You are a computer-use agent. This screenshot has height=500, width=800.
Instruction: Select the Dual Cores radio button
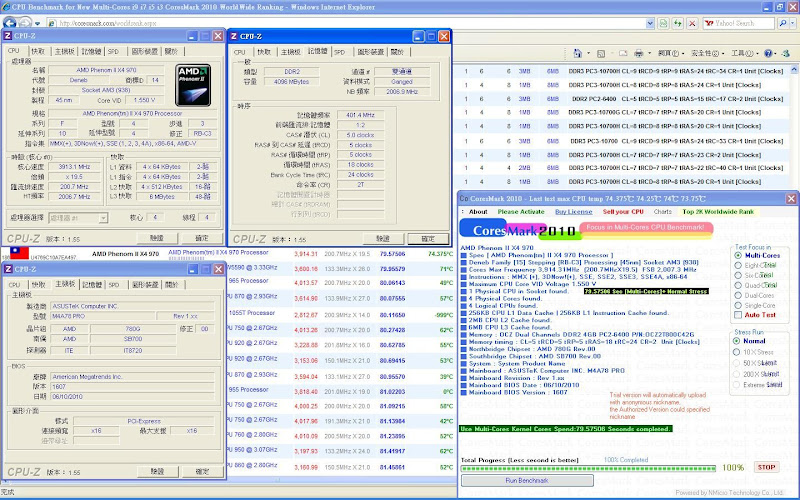pos(738,295)
